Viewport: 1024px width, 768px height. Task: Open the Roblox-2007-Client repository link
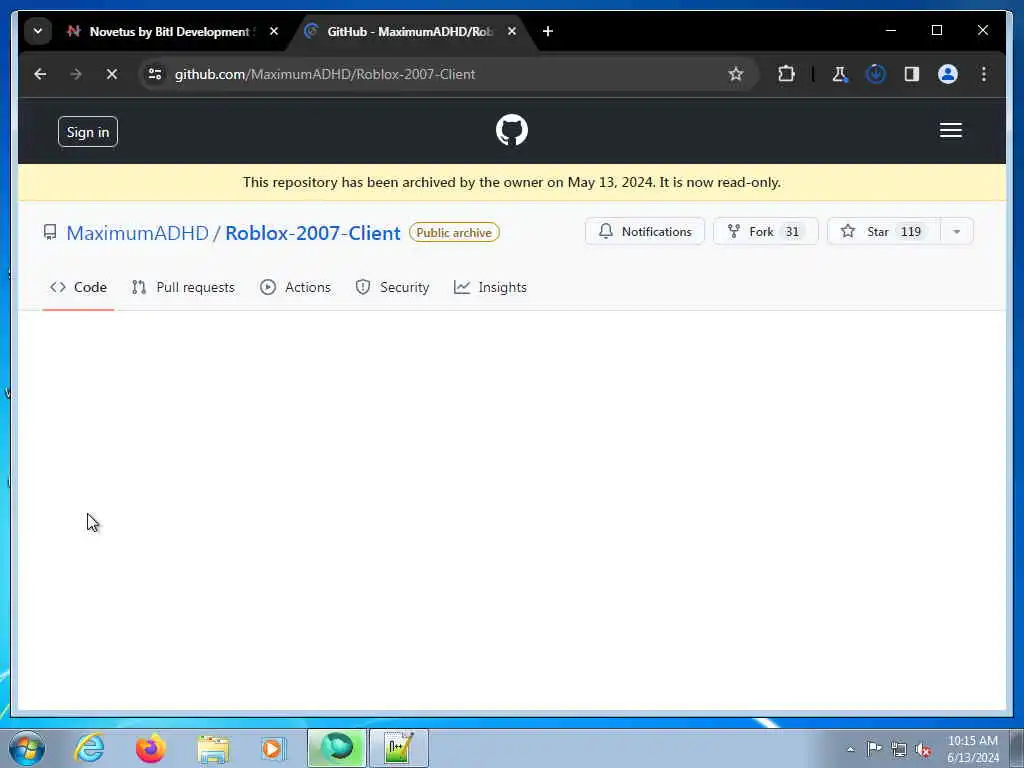click(313, 233)
